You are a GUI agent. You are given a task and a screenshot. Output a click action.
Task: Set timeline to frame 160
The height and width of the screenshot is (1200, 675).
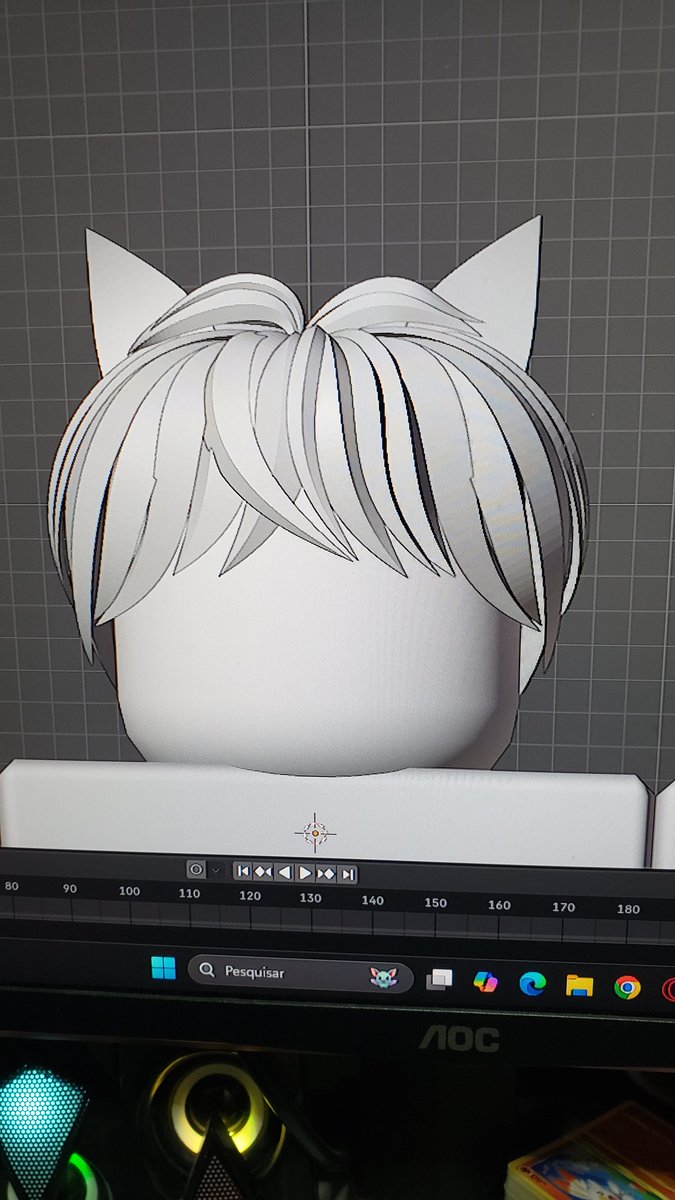(x=499, y=905)
